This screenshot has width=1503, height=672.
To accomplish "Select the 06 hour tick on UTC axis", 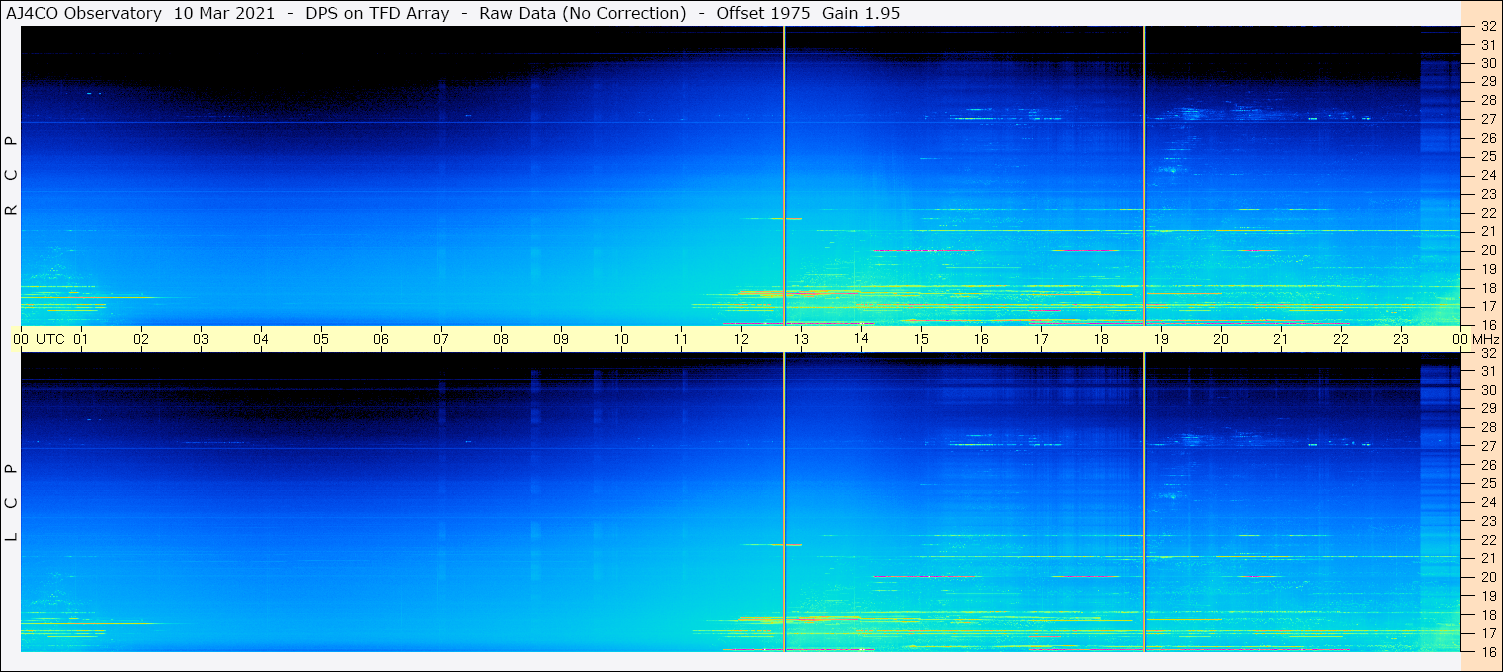I will (381, 339).
